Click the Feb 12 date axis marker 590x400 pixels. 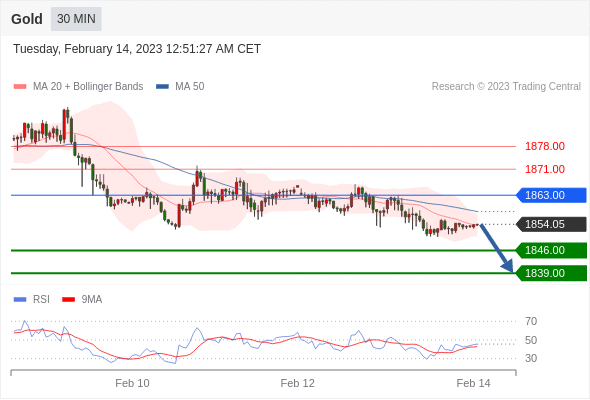point(297,383)
